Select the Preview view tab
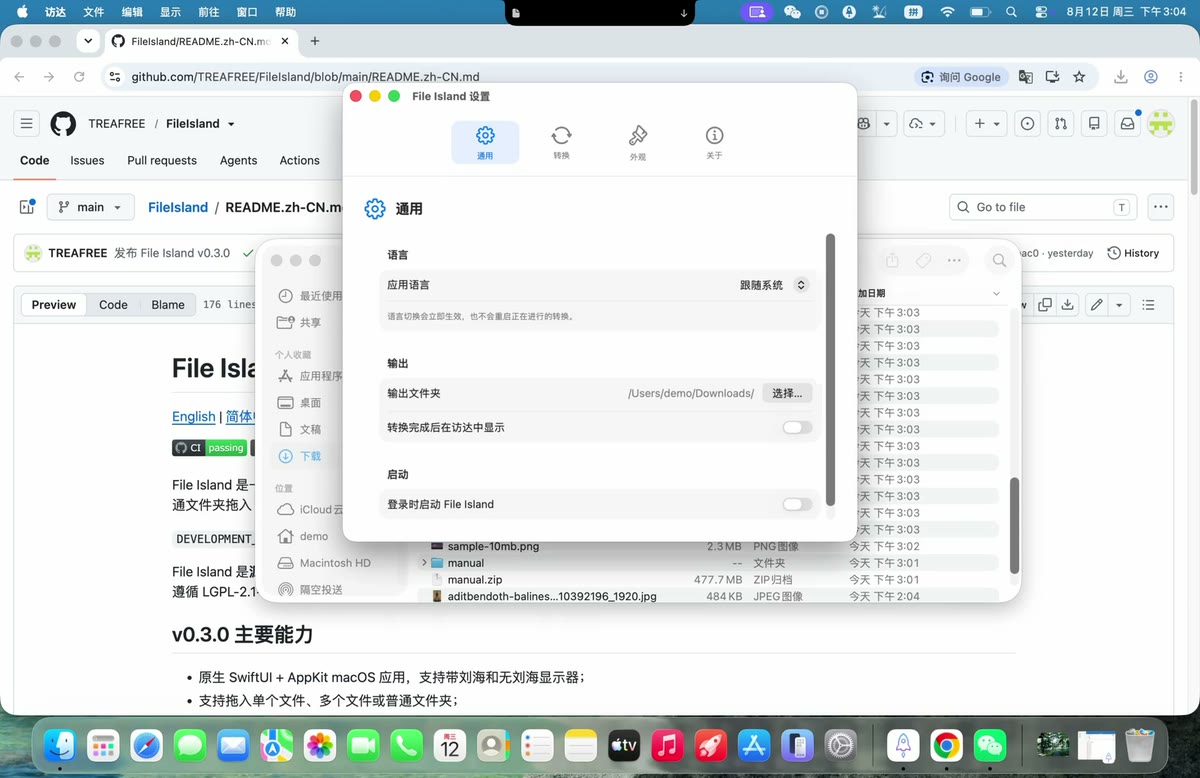1200x778 pixels. [54, 304]
